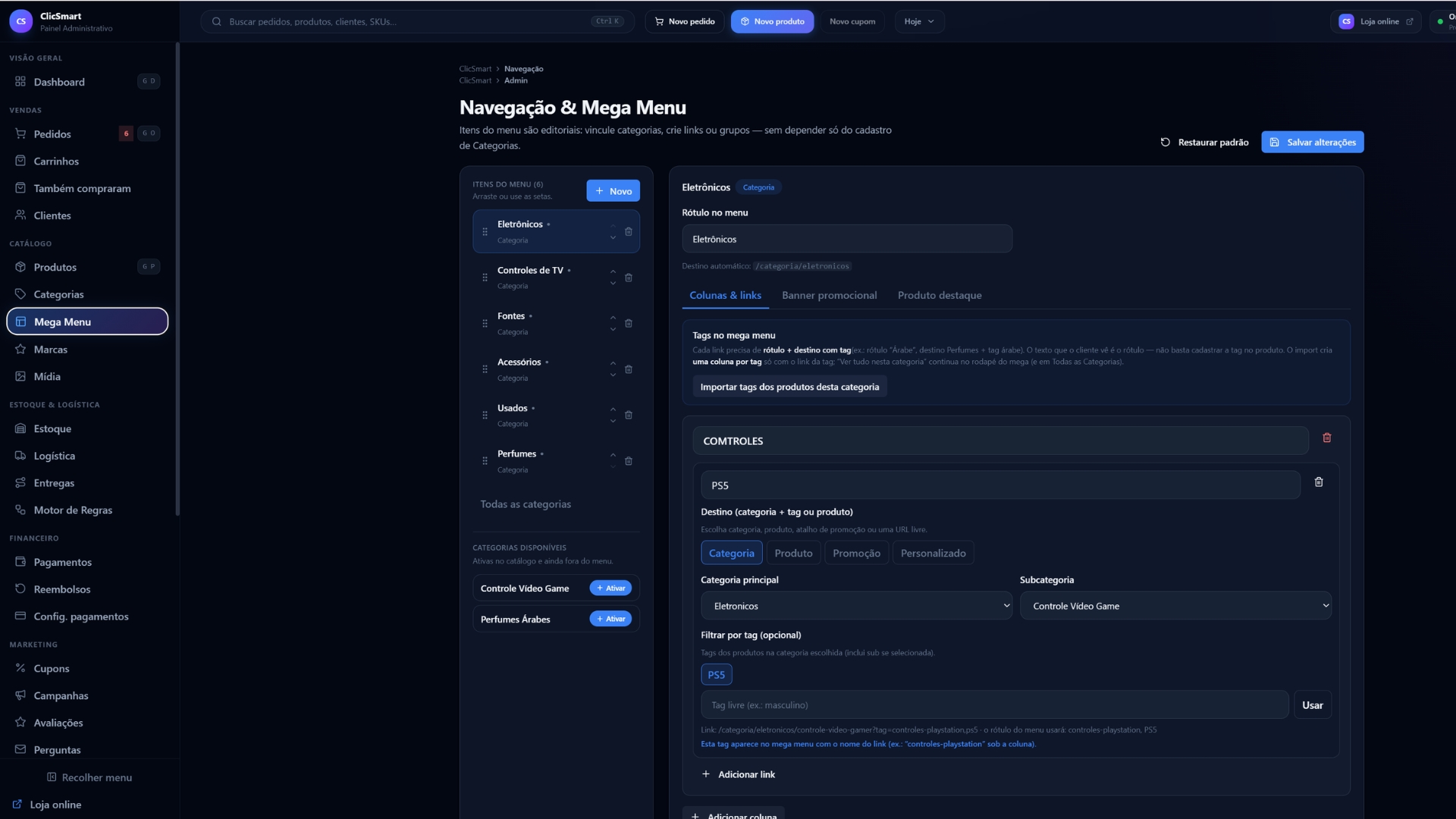Viewport: 1456px width, 819px height.
Task: Click the ClicSmart CS logo avatar
Action: [20, 21]
